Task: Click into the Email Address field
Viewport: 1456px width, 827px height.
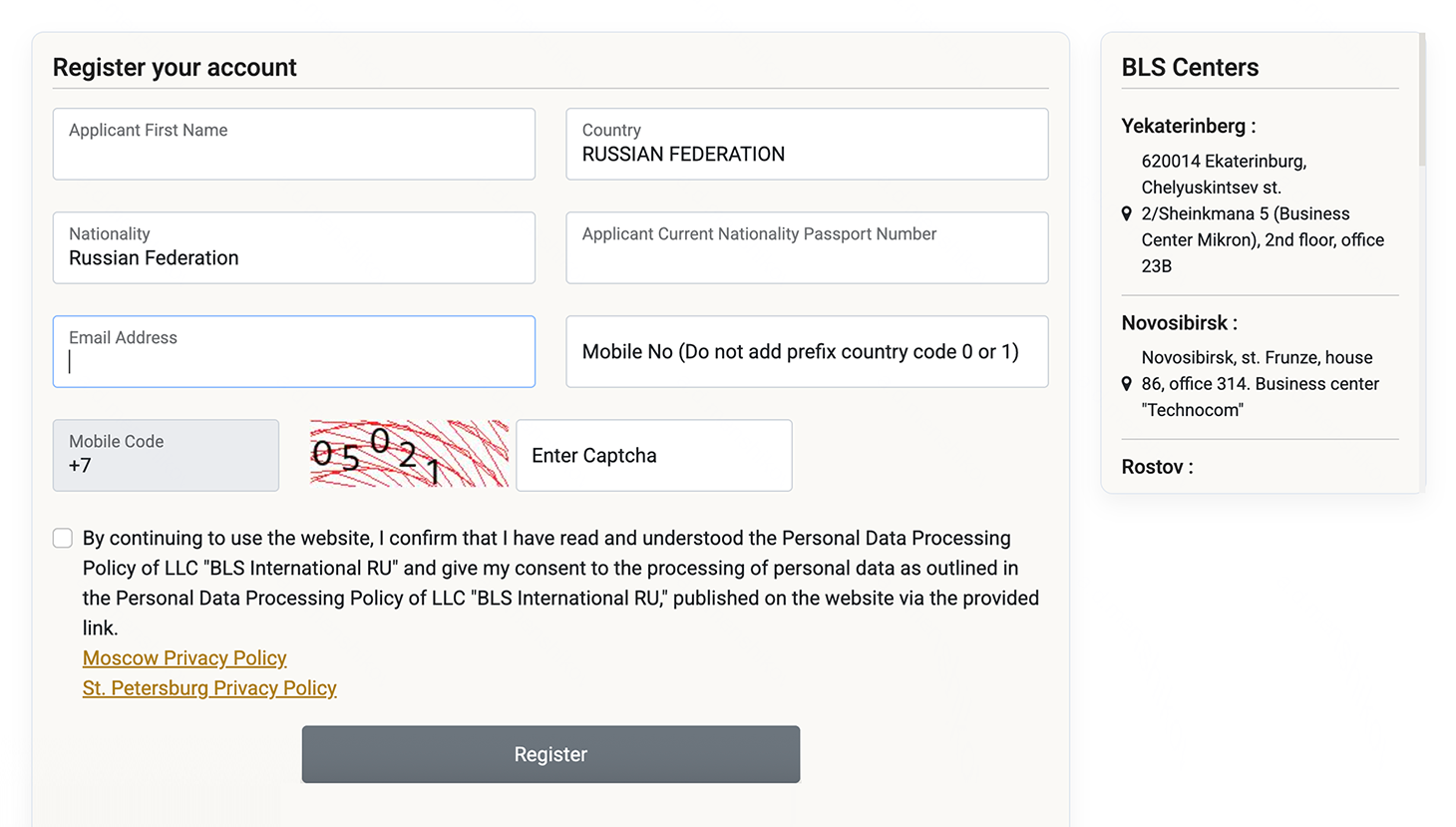Action: tap(293, 352)
